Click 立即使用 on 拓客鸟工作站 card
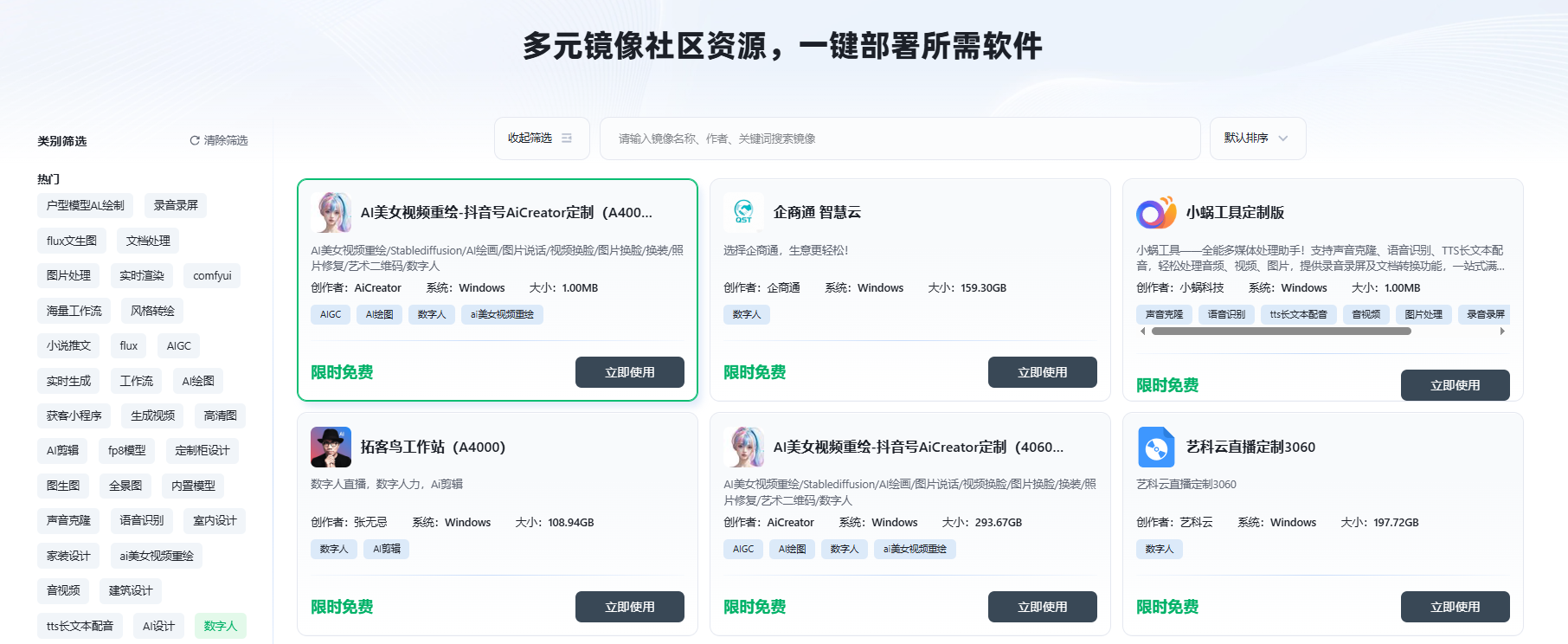1568x644 pixels. tap(629, 607)
